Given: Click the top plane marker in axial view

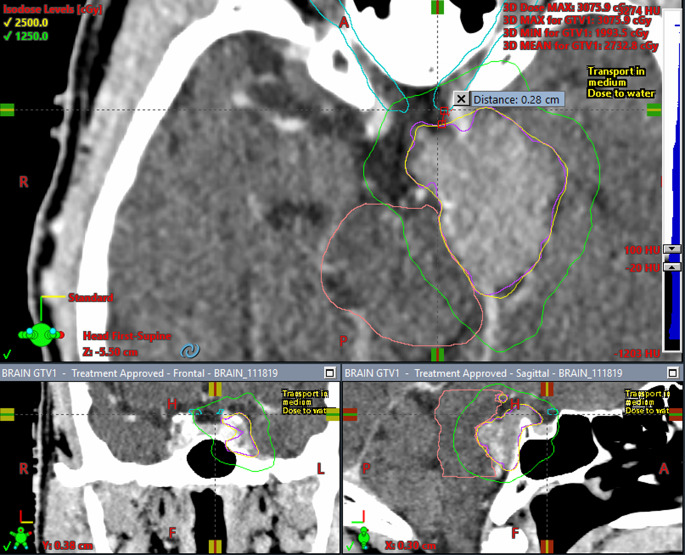Looking at the screenshot, I should coord(437,7).
